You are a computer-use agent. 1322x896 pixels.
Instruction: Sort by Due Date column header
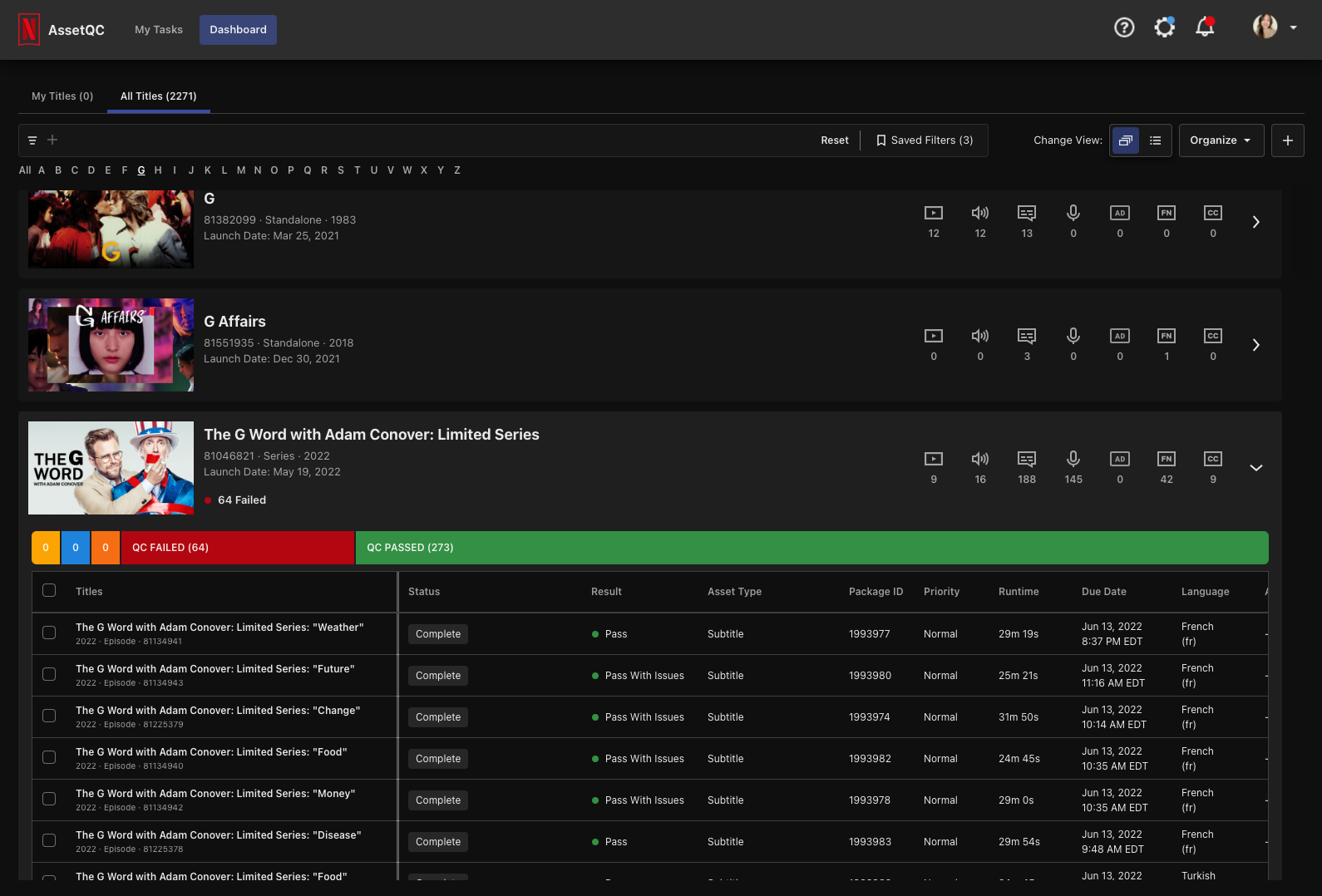point(1104,592)
